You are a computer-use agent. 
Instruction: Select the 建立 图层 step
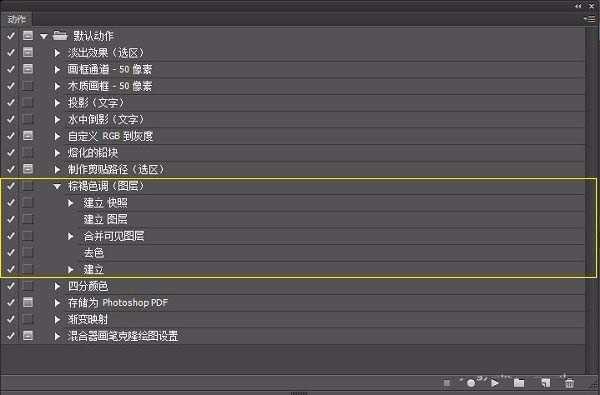[x=106, y=219]
